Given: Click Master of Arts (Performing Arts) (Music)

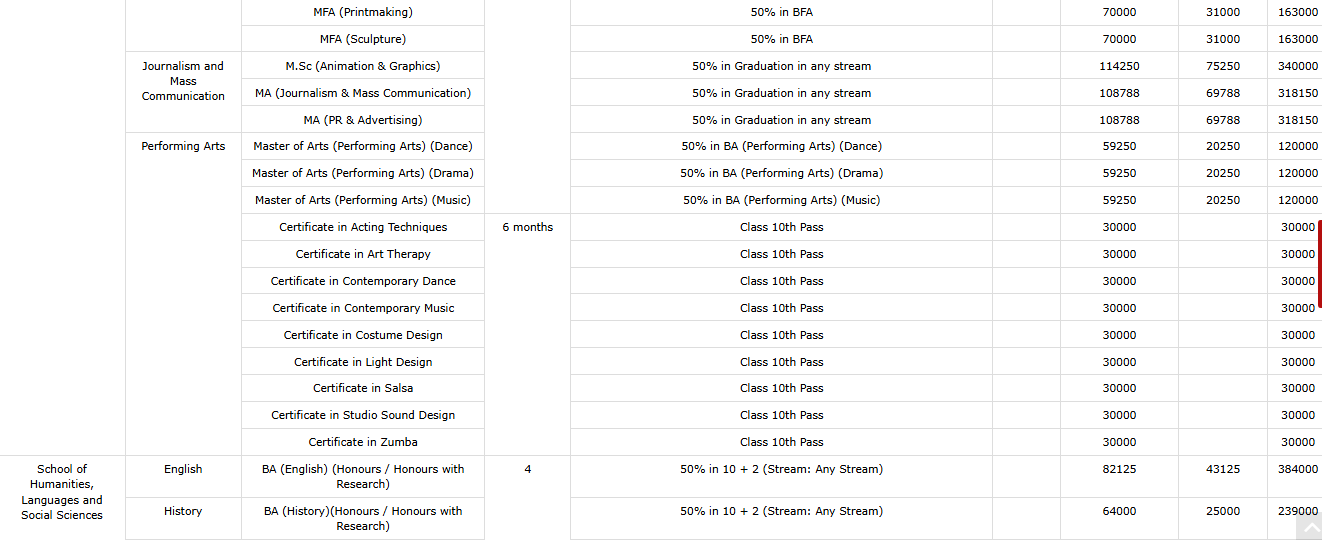Looking at the screenshot, I should 363,200.
